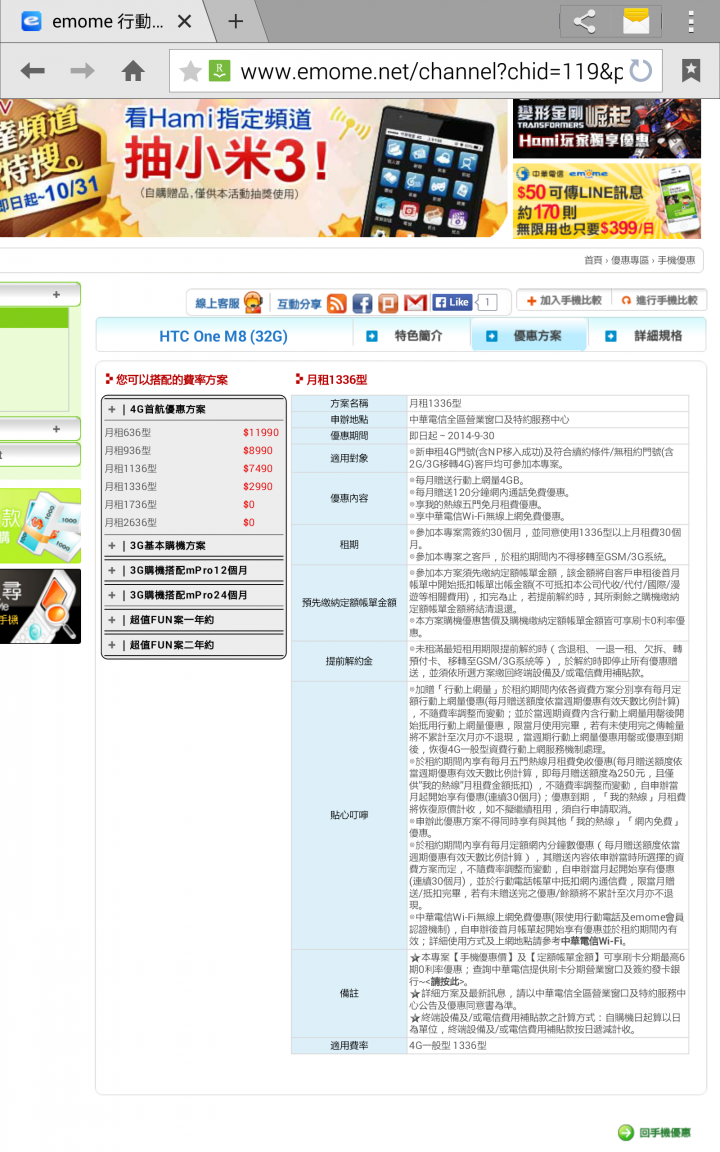Open the $50 LINE message banner
This screenshot has height=1152, width=720.
(606, 201)
